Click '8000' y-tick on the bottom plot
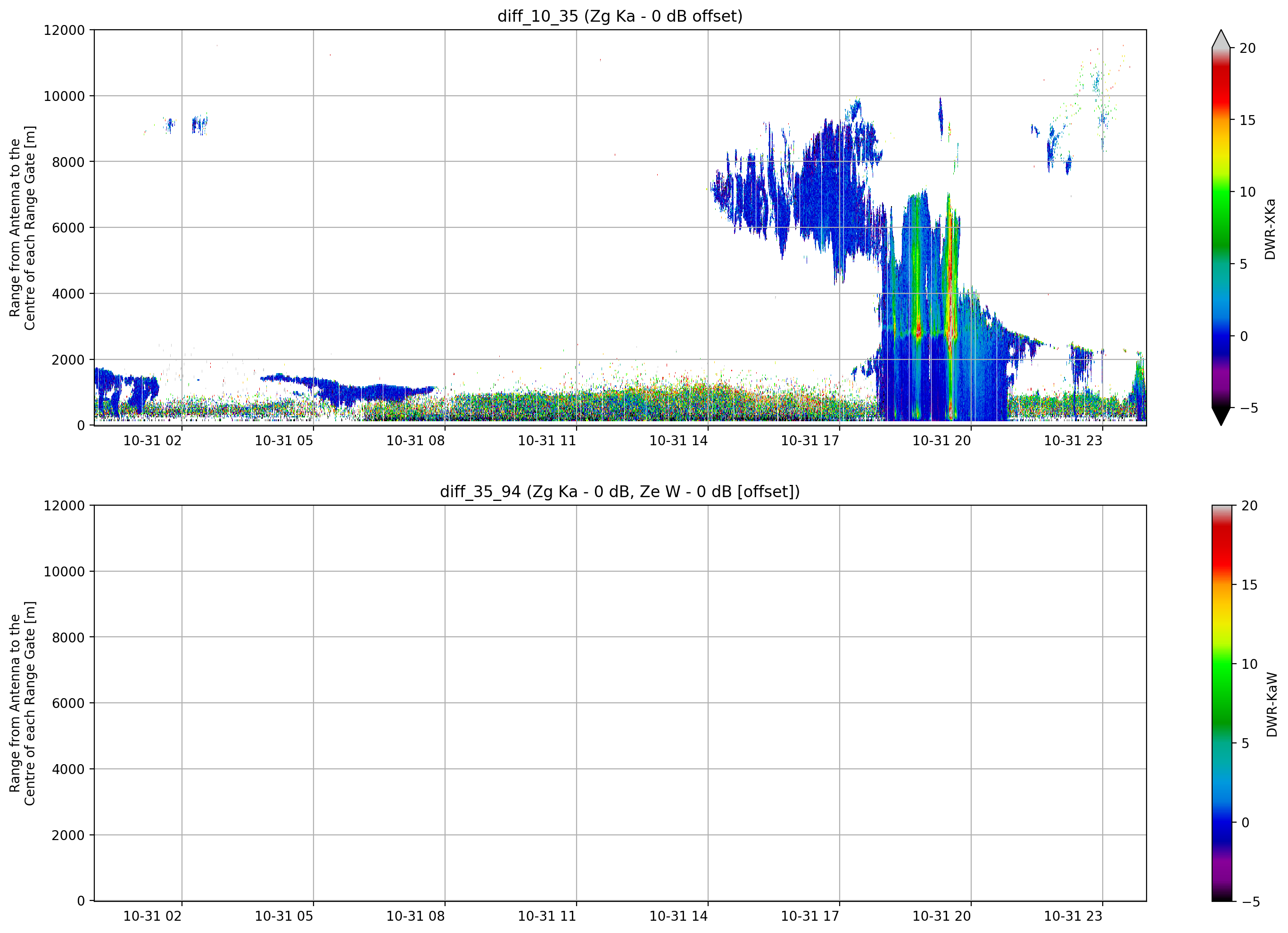The image size is (1288, 933). point(68,638)
